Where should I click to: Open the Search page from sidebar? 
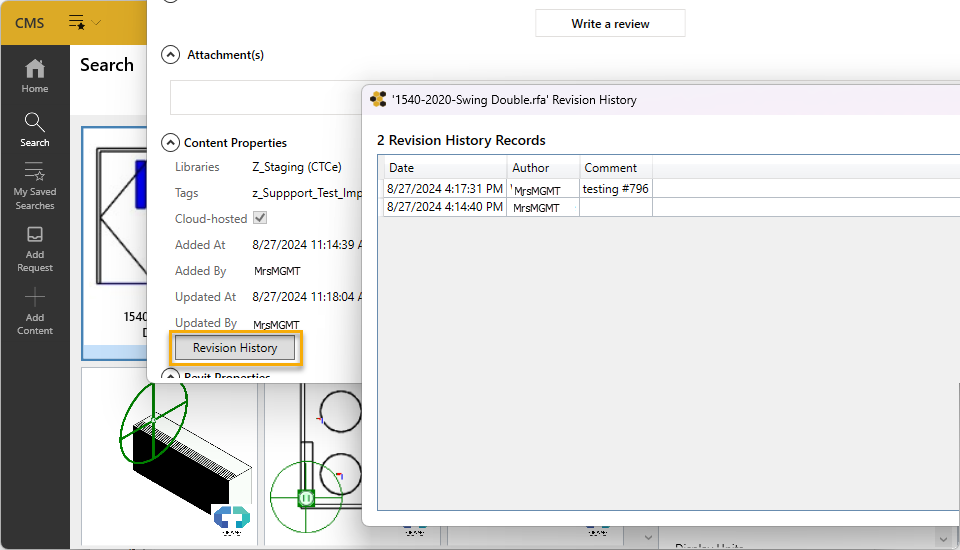coord(35,130)
